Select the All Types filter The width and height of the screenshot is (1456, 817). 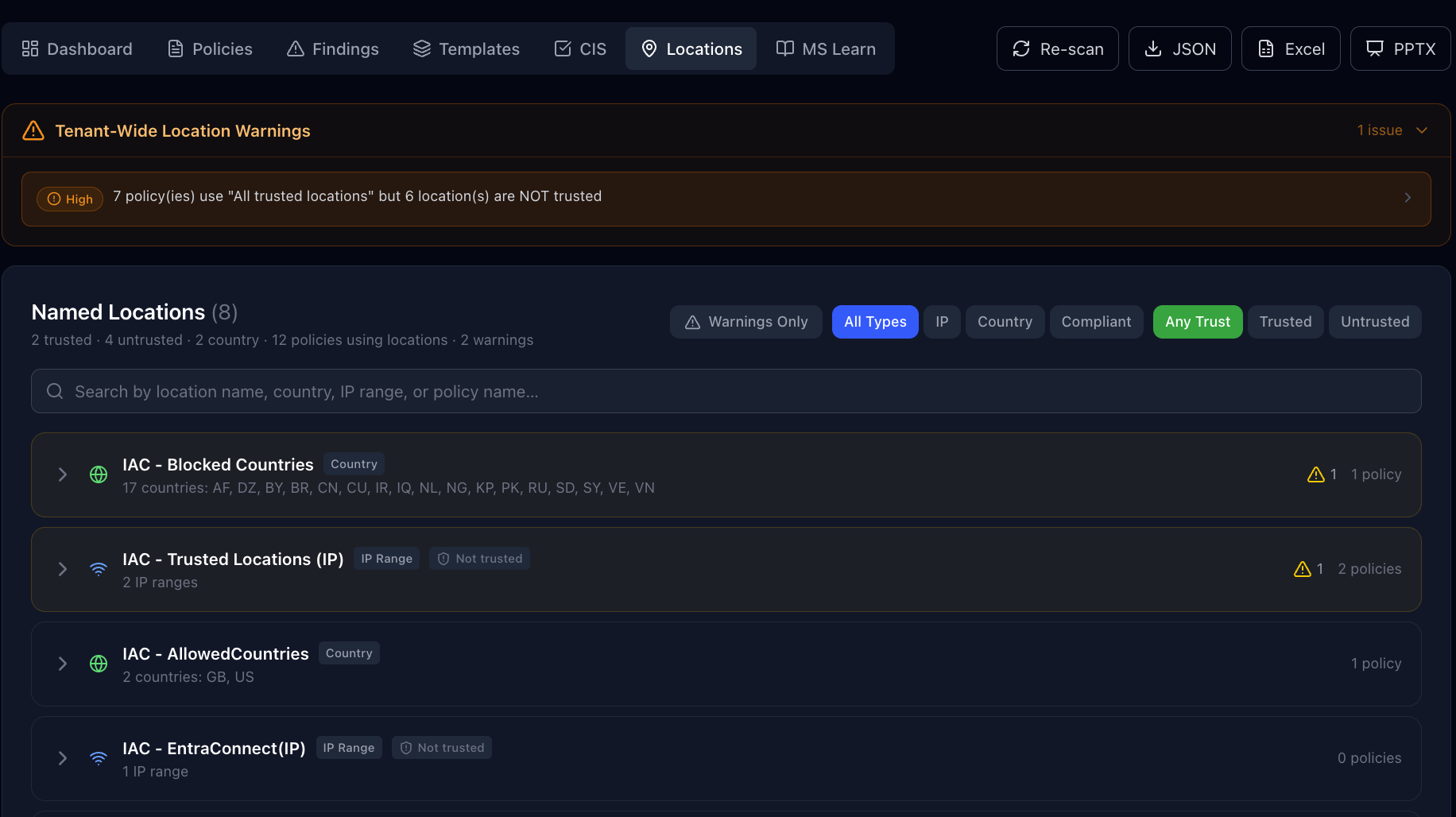875,322
